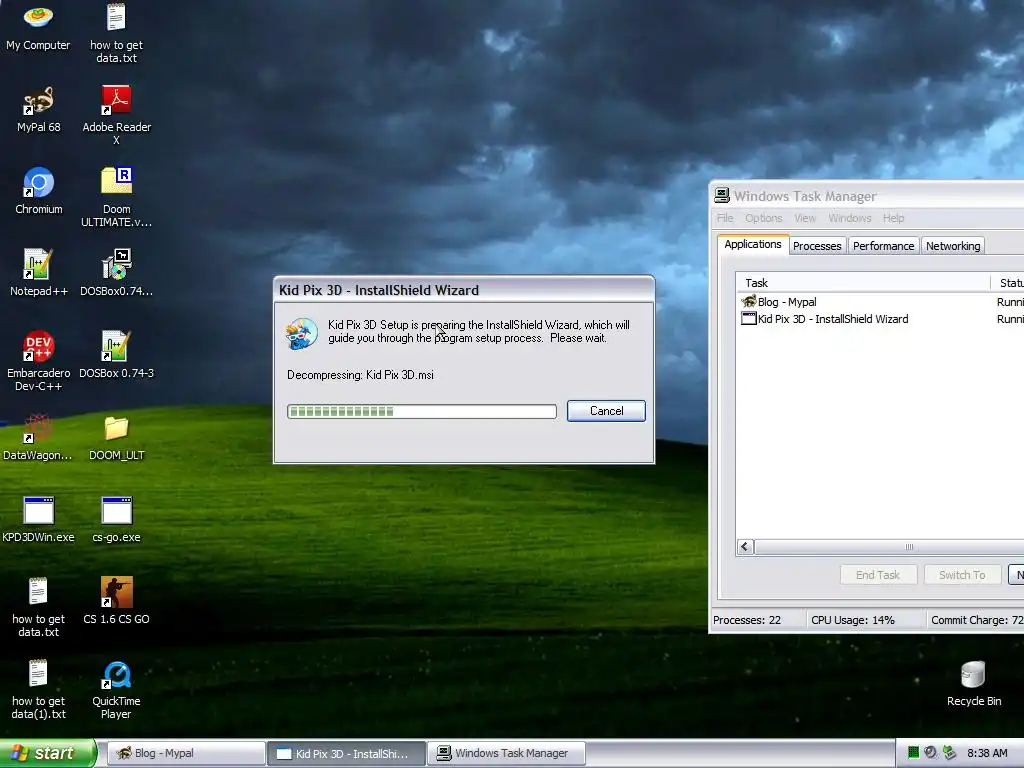The height and width of the screenshot is (768, 1024).
Task: Select Kid Pix 3D - InstallShield Wizard task
Action: tap(833, 319)
